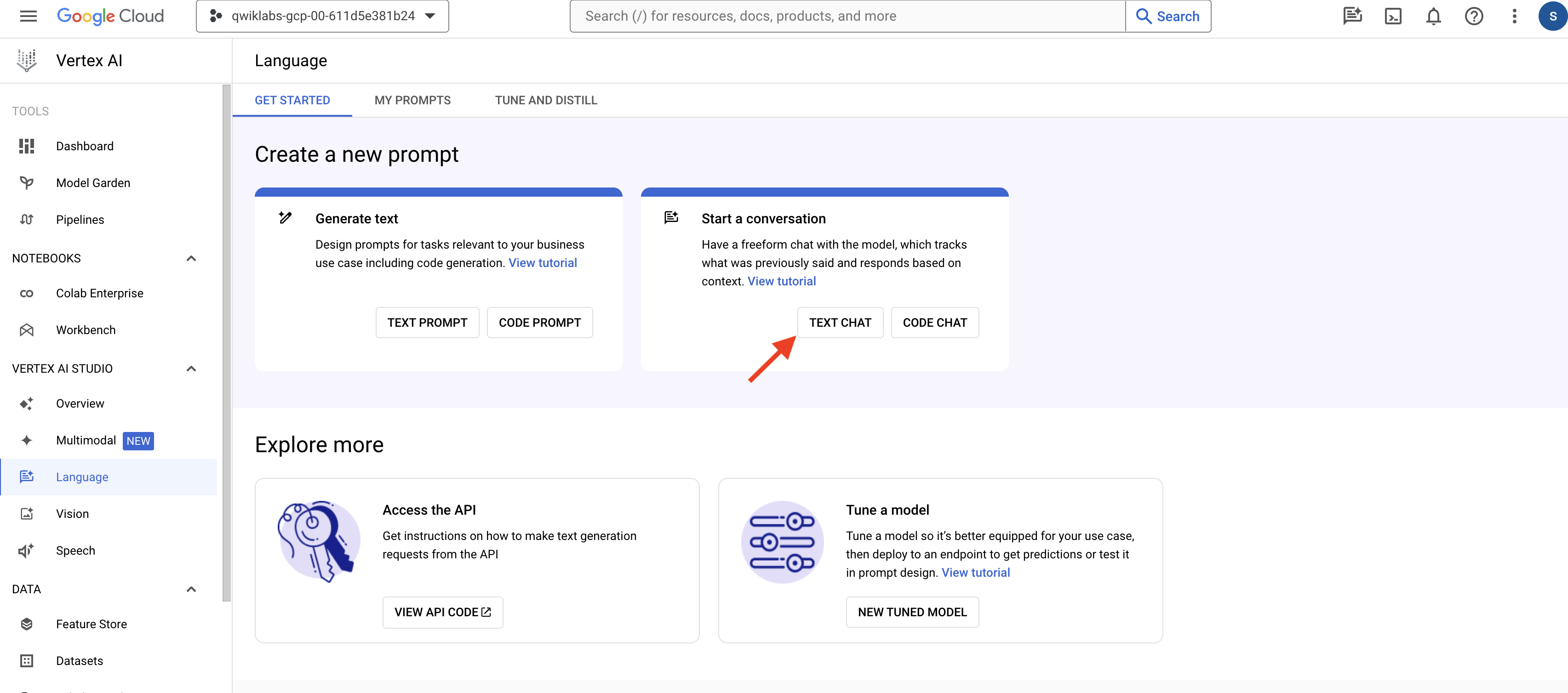Click the Multimodal icon in sidebar
The height and width of the screenshot is (693, 1568).
[27, 440]
